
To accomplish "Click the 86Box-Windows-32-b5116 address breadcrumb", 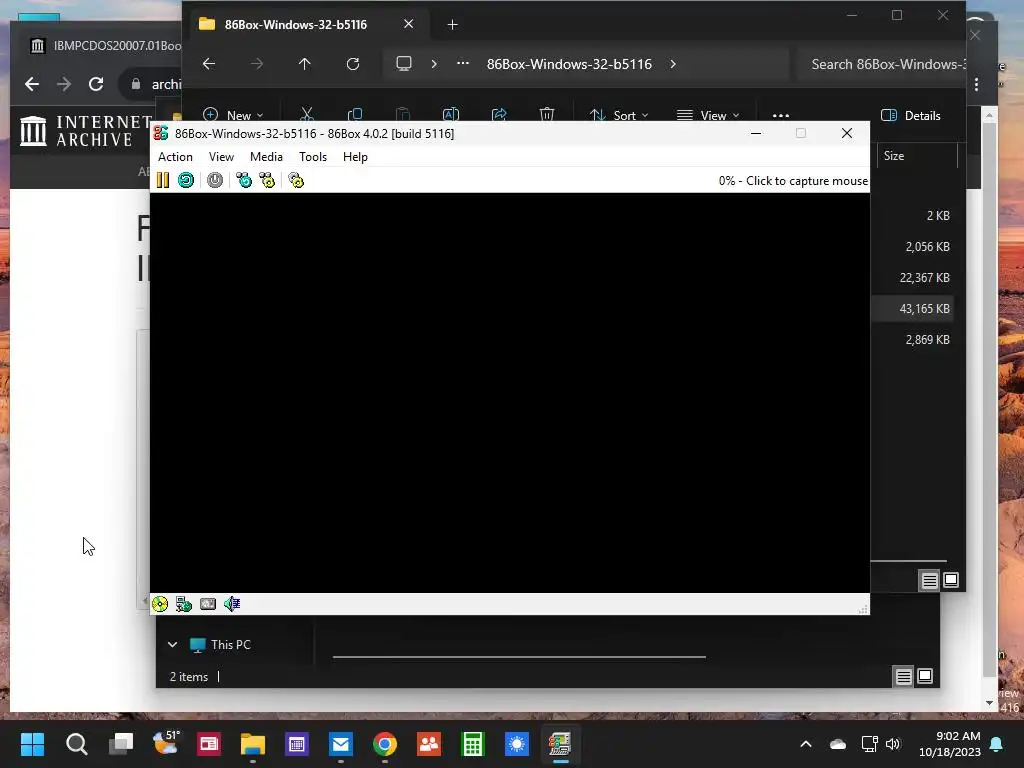I will point(569,64).
